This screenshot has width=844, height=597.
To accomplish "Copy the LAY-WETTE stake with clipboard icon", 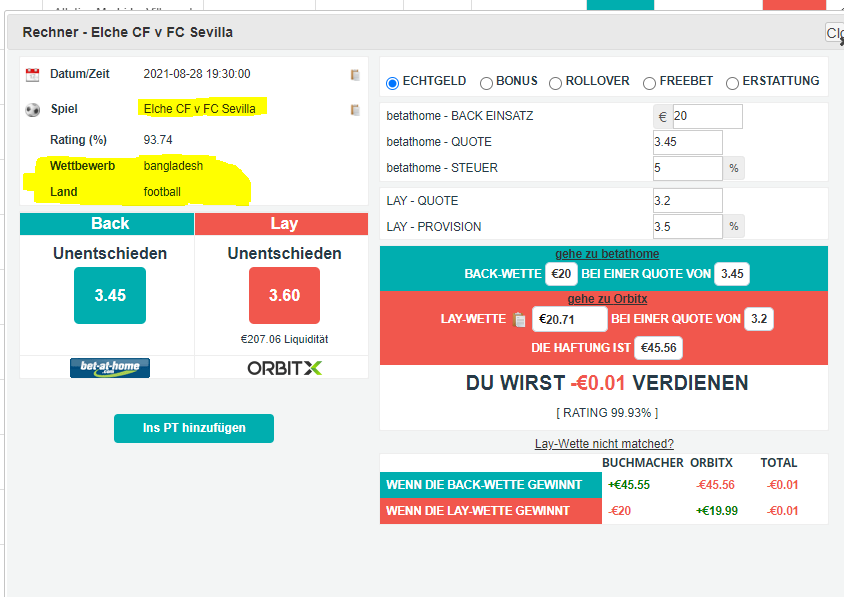I will [519, 320].
